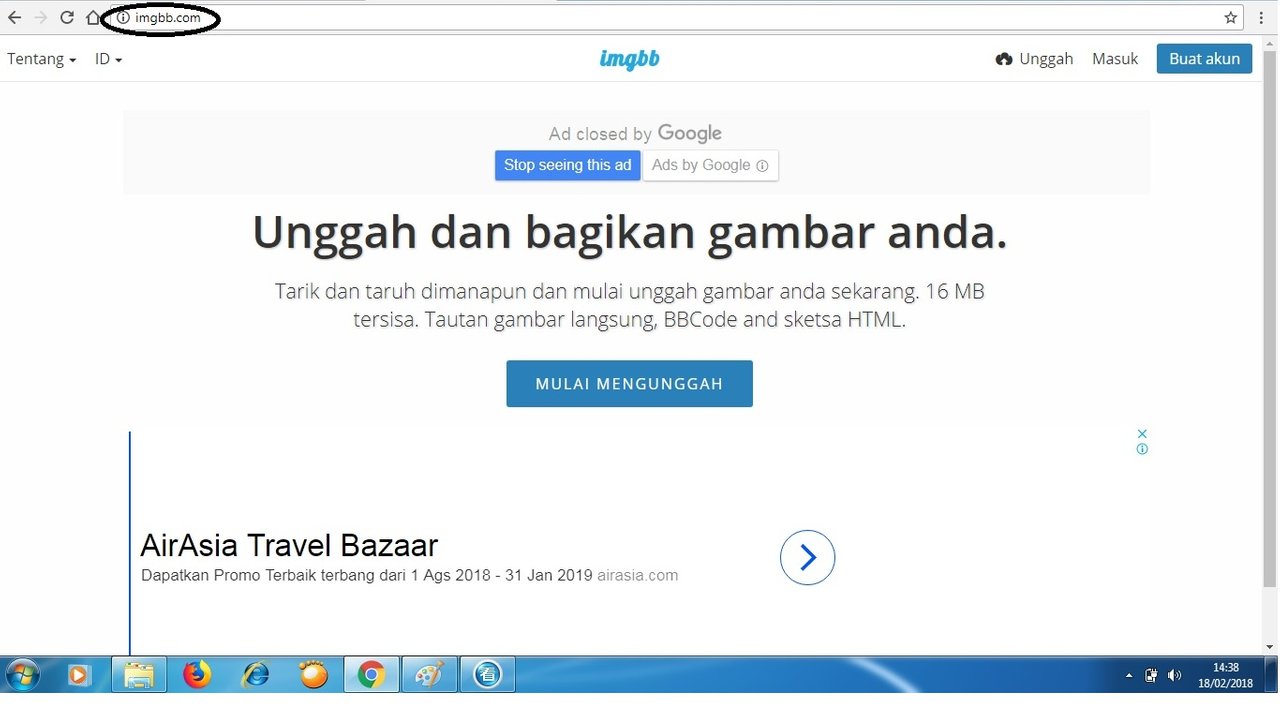
Task: Open the Tentang dropdown menu
Action: click(x=42, y=59)
